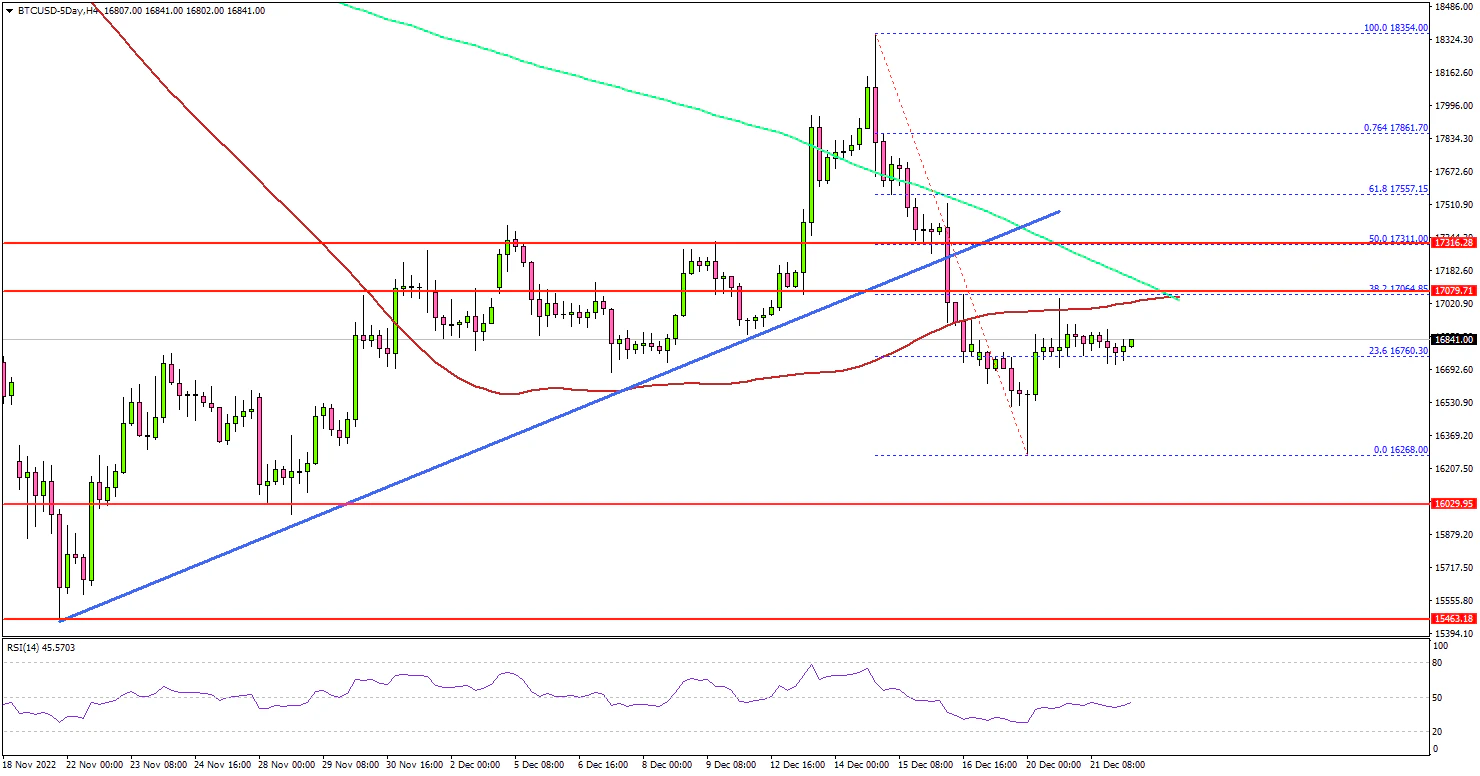Click the black current price tag 16841.00

[1453, 339]
